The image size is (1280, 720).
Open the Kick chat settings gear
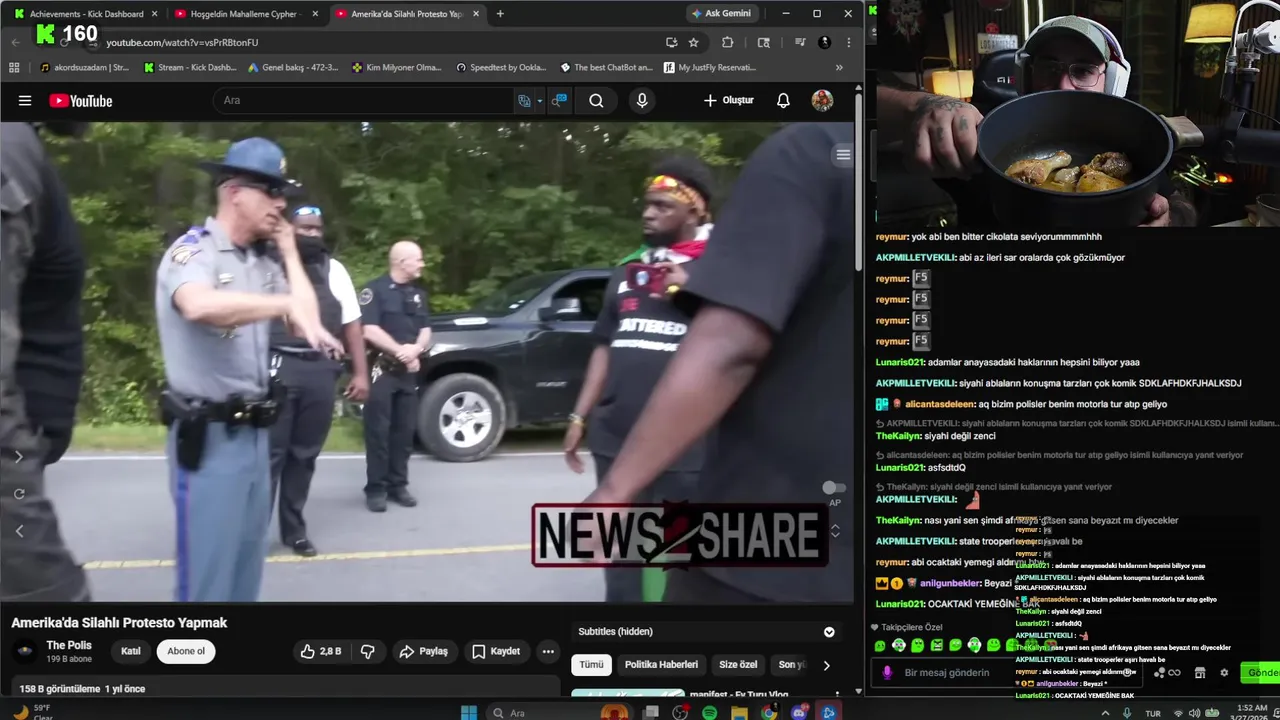point(1224,673)
